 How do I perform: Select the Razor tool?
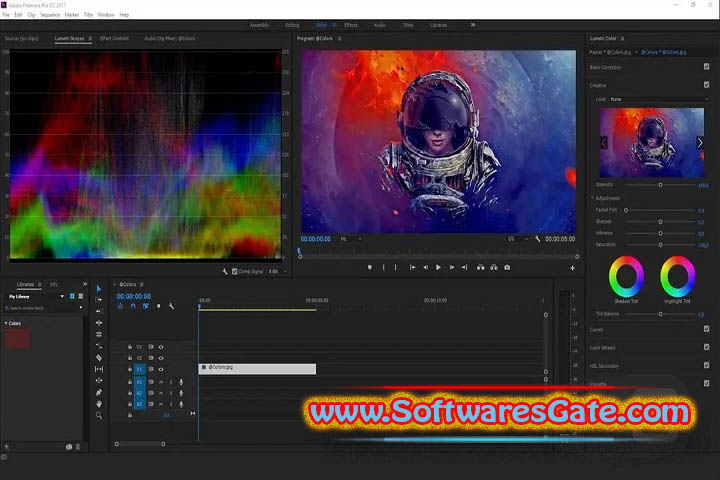coord(99,357)
